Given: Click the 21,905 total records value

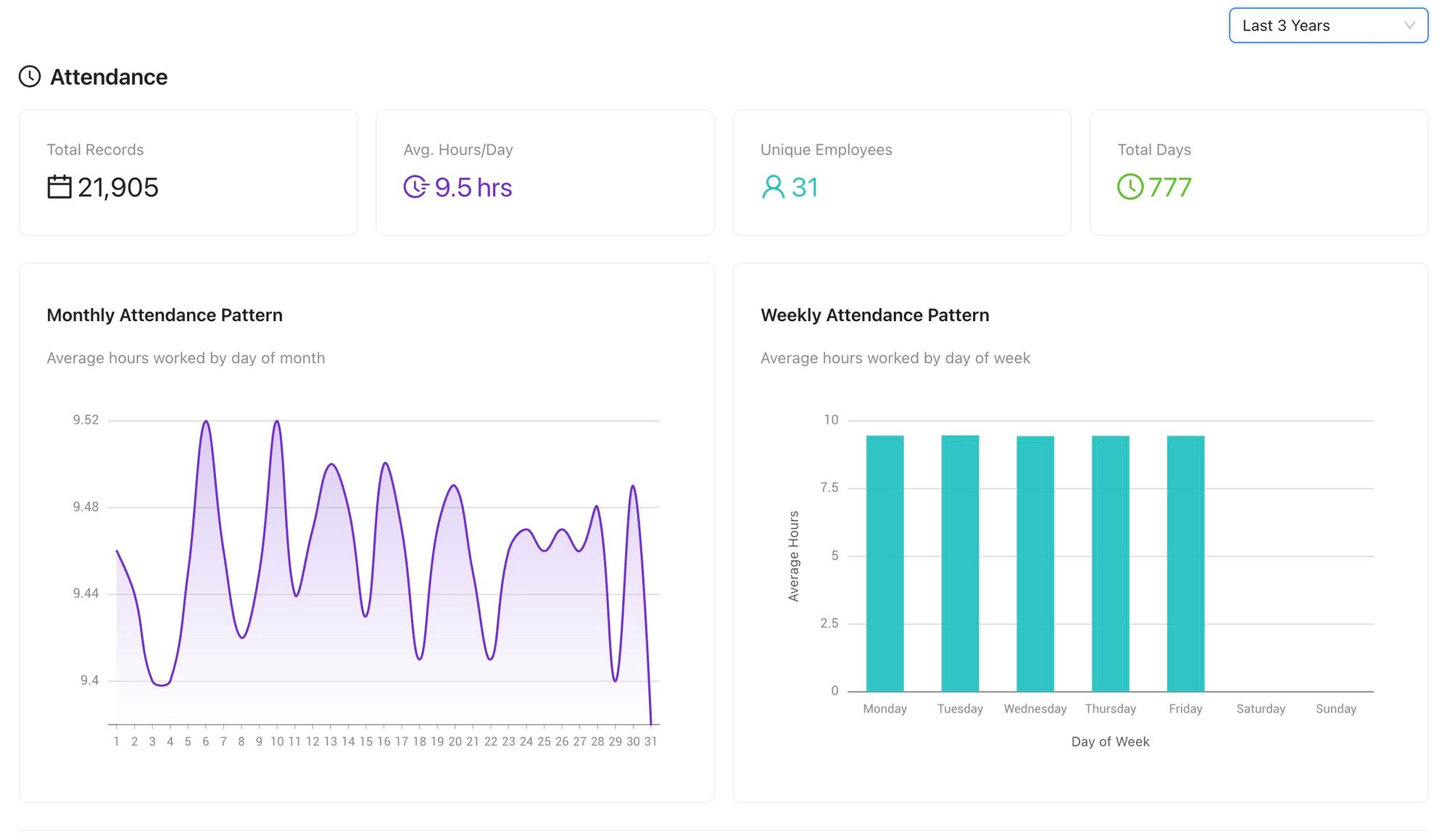Looking at the screenshot, I should (x=117, y=188).
